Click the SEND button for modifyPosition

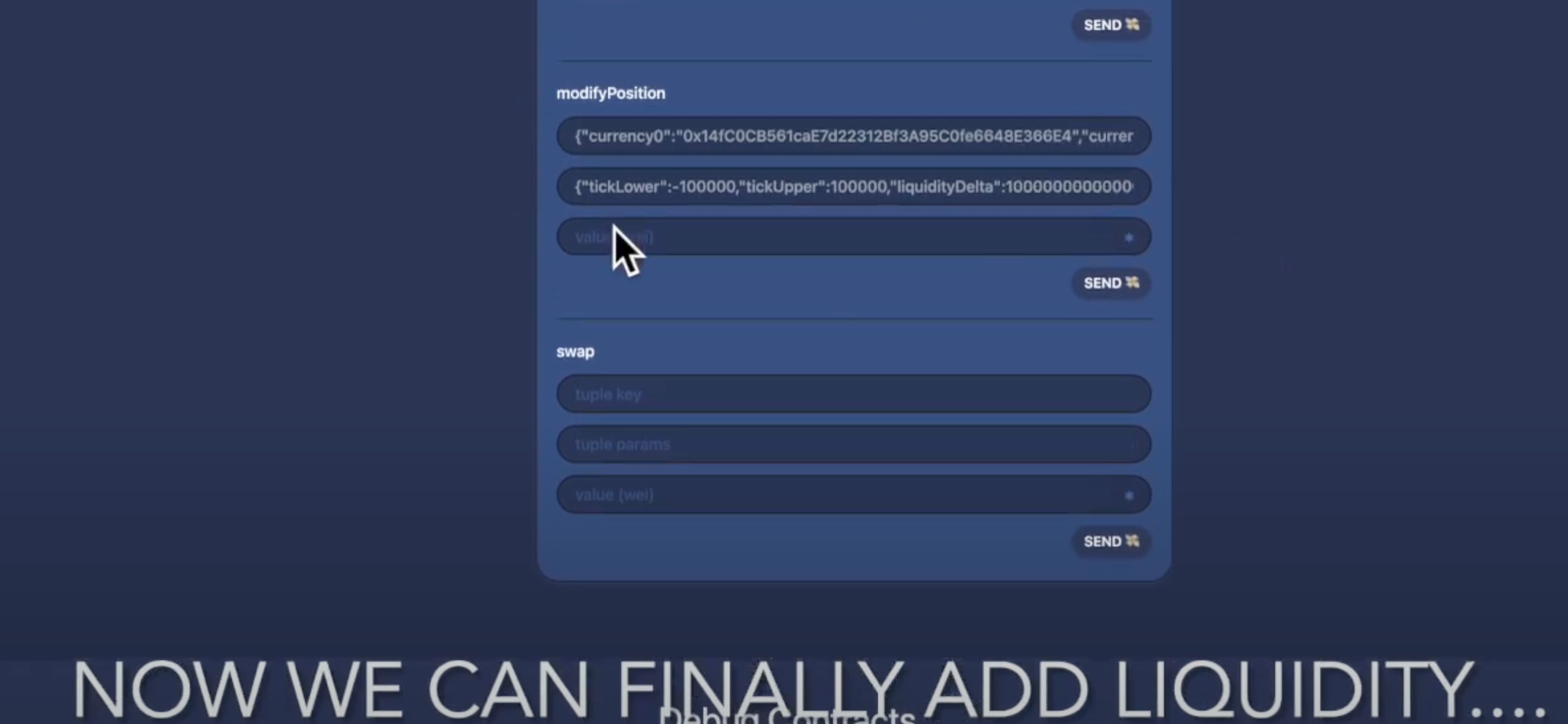coord(1109,283)
